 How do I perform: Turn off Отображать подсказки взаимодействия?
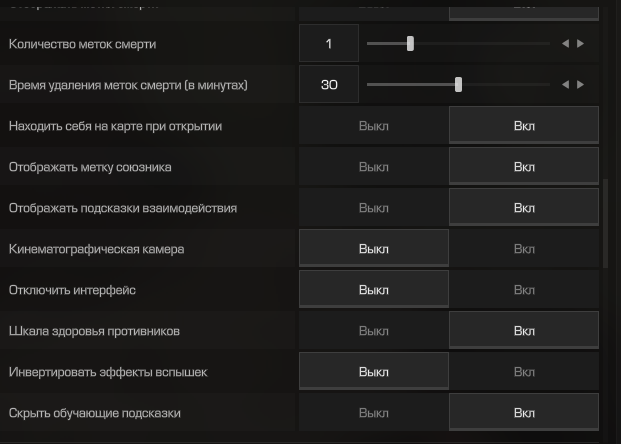pyautogui.click(x=374, y=208)
